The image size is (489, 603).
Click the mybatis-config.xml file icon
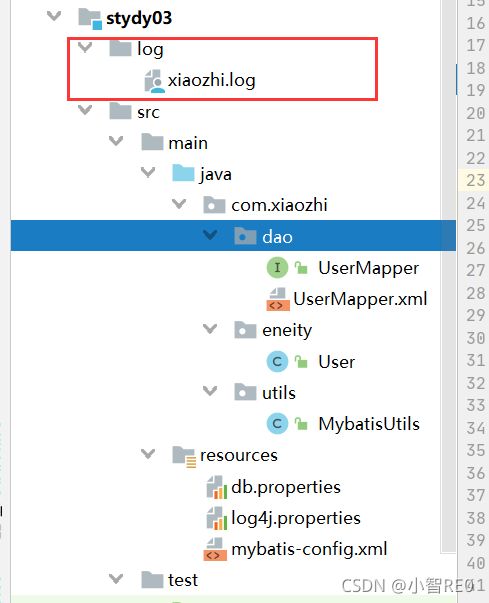pyautogui.click(x=215, y=549)
